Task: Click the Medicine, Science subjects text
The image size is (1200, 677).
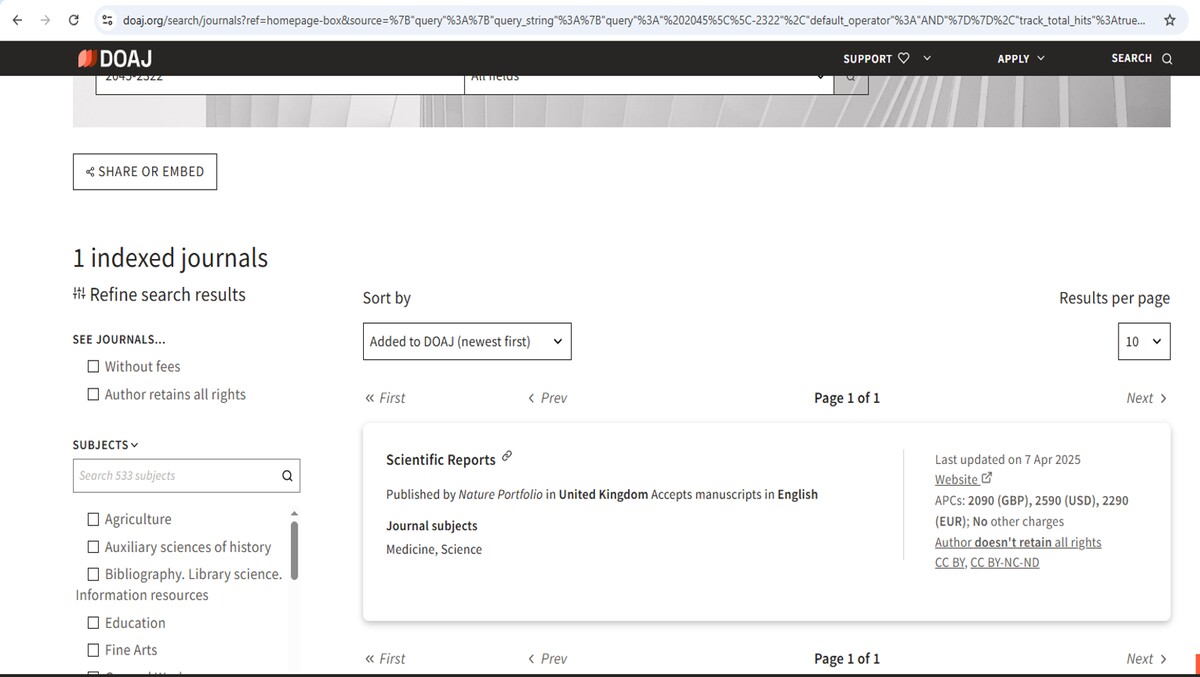Action: point(434,550)
